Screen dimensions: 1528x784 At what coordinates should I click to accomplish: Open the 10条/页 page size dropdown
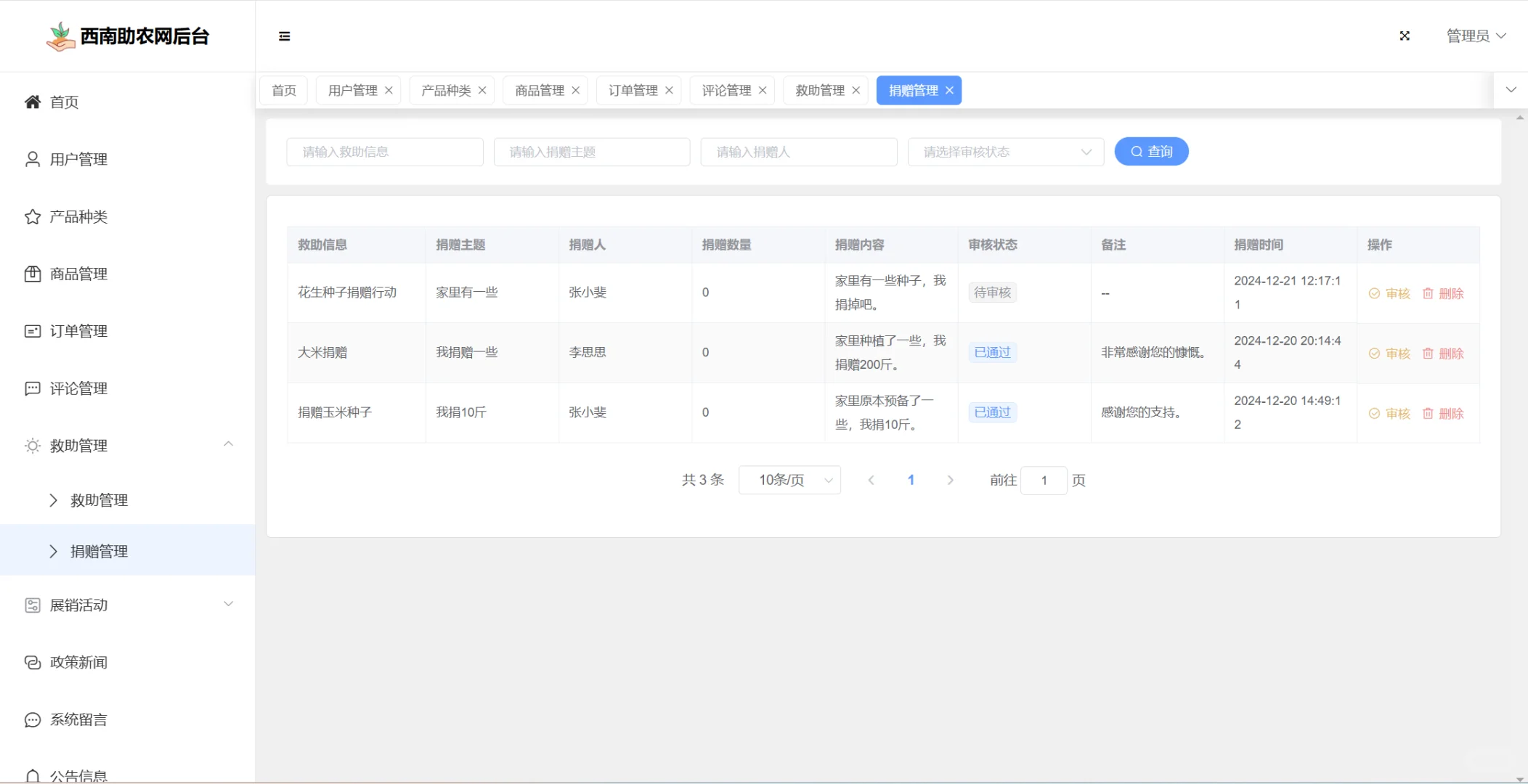click(789, 480)
